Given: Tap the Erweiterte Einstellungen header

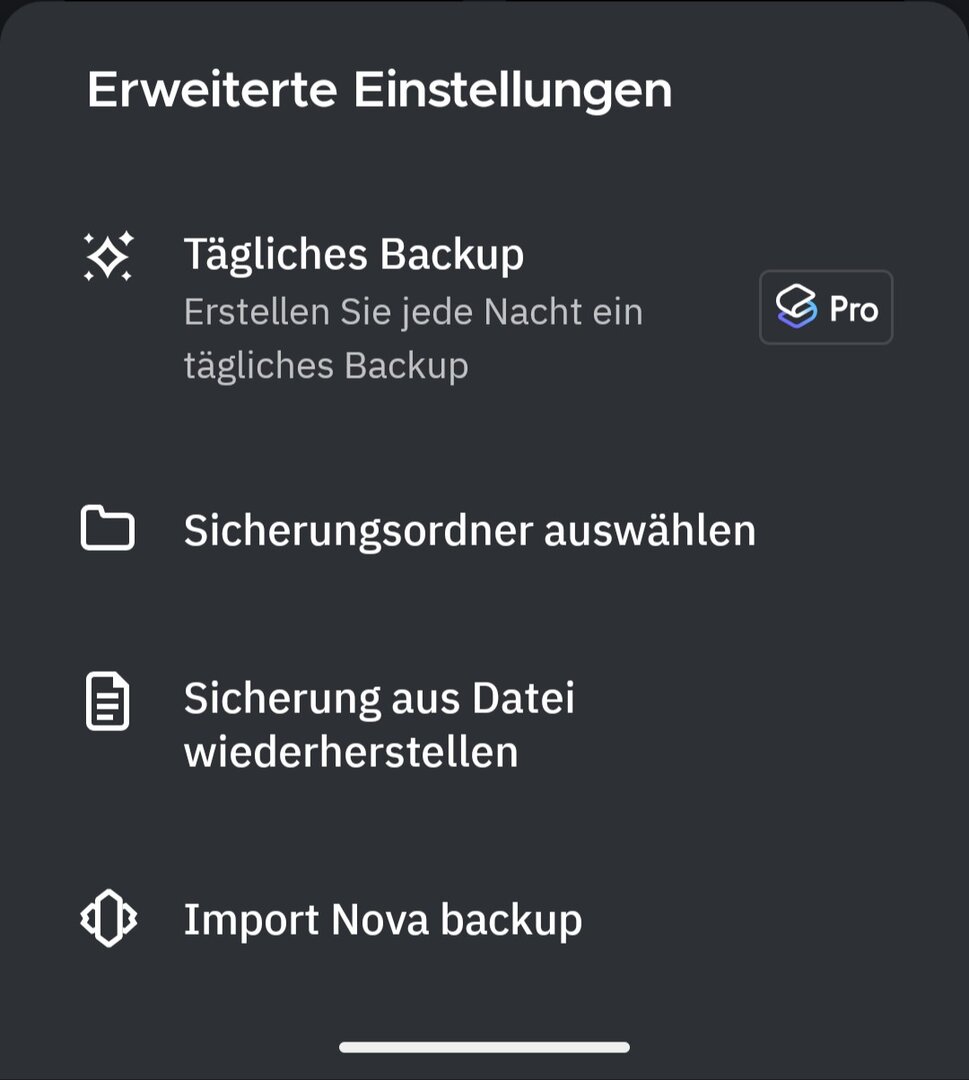Looking at the screenshot, I should coord(379,90).
